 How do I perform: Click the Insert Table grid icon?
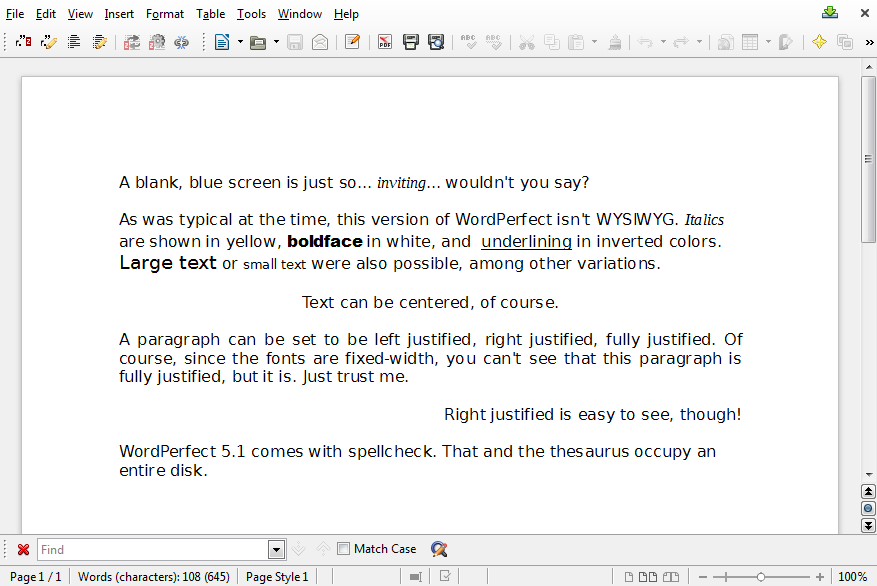tap(750, 42)
